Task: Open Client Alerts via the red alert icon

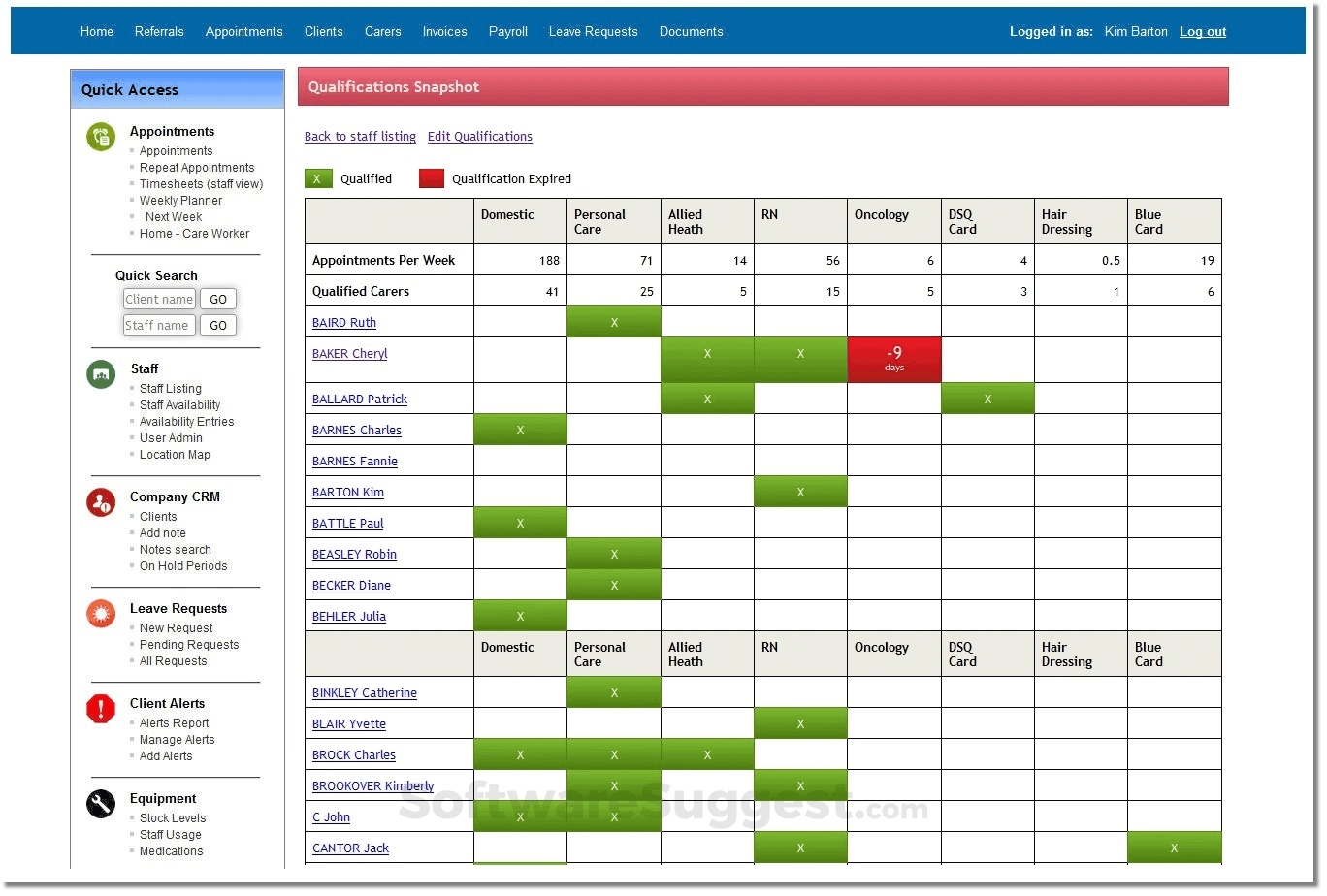Action: (x=100, y=709)
